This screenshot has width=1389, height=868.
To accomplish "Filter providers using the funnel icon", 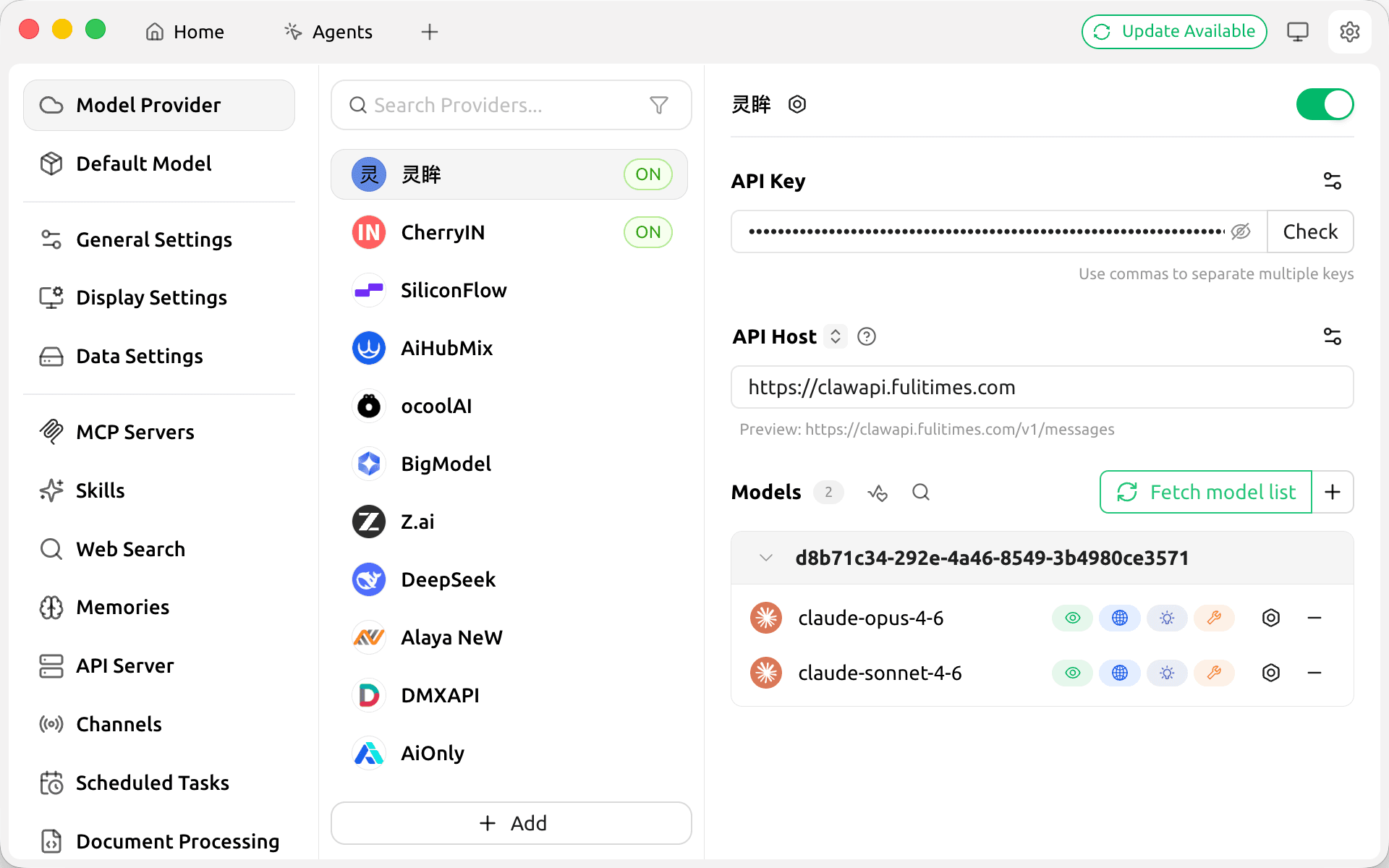I will point(658,106).
